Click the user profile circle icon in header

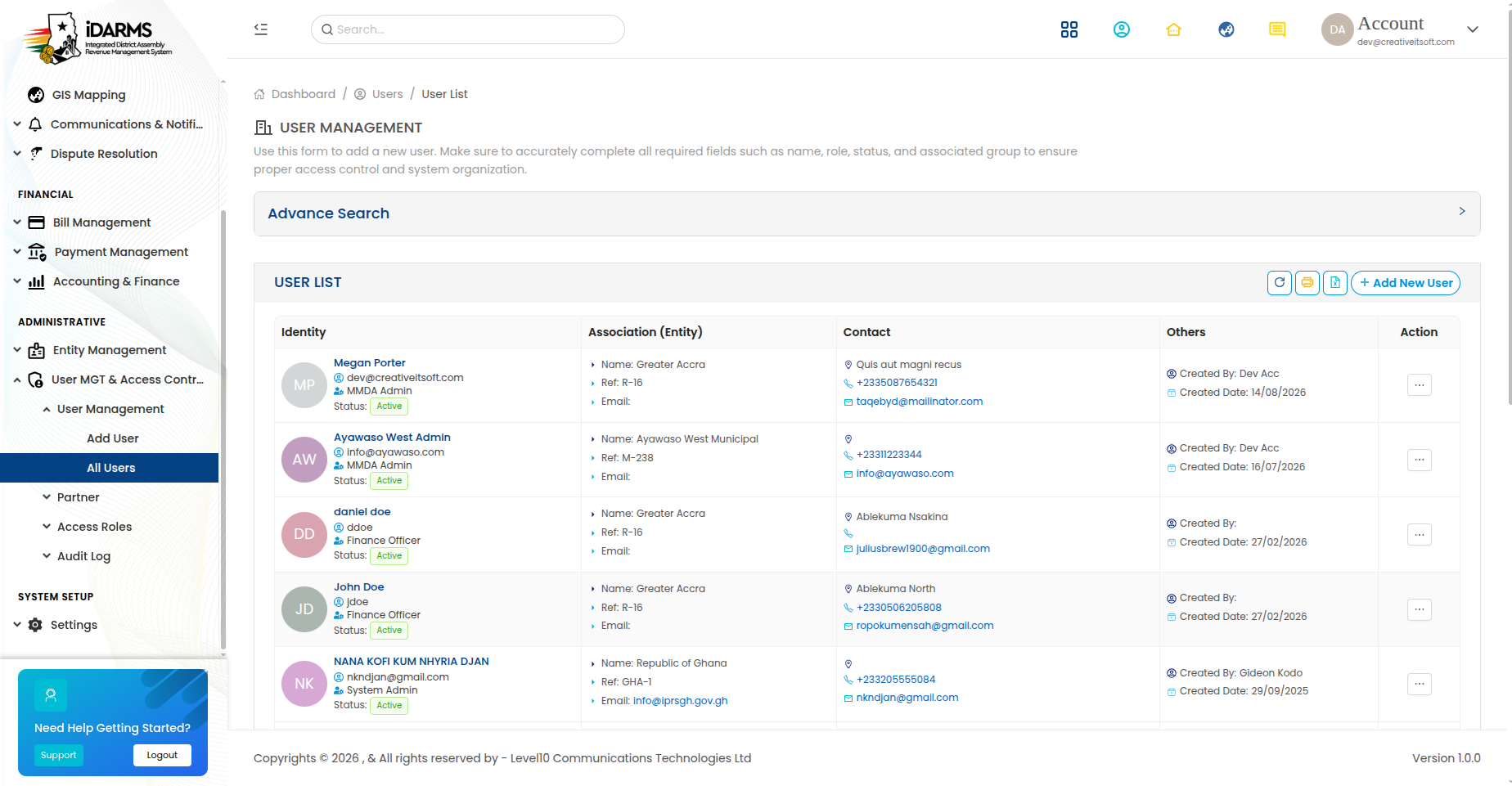[x=1121, y=29]
